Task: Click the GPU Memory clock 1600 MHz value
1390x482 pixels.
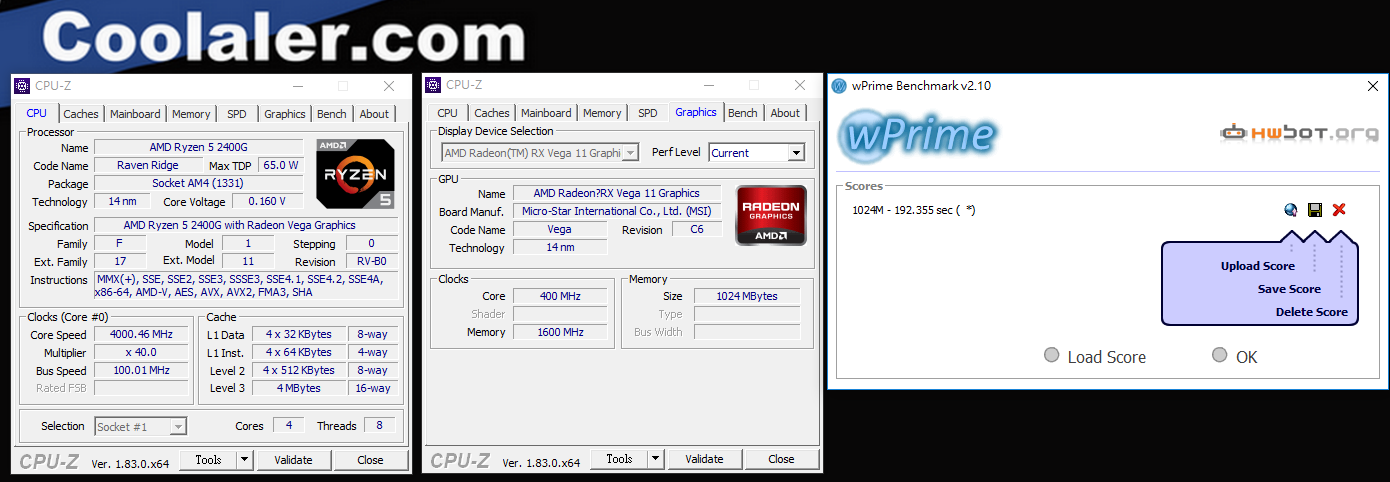Action: [x=559, y=332]
